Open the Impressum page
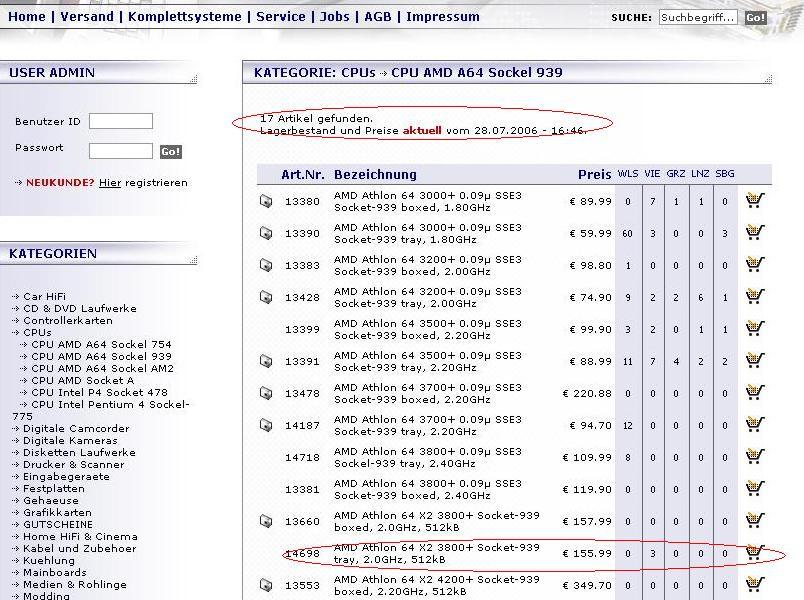The width and height of the screenshot is (804, 600). (443, 16)
